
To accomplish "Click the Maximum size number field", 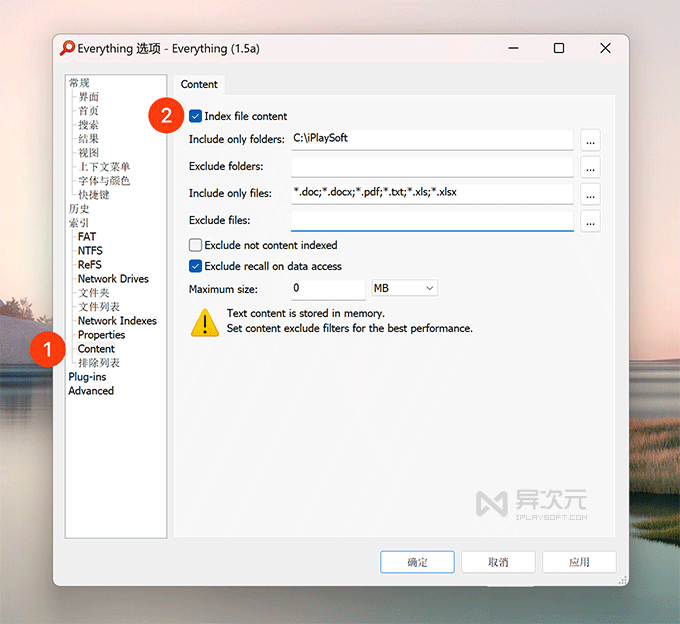I will tap(328, 288).
